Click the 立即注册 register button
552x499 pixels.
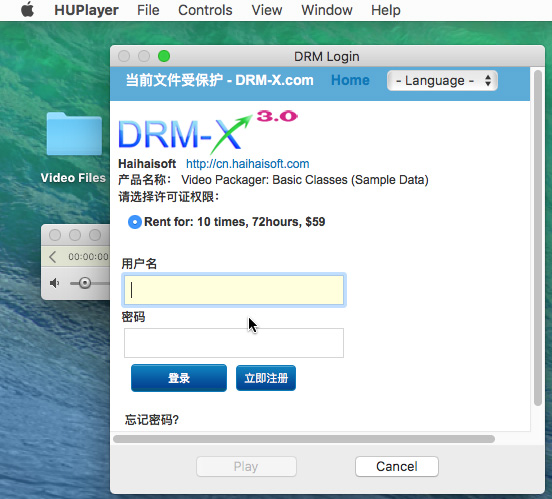point(266,378)
